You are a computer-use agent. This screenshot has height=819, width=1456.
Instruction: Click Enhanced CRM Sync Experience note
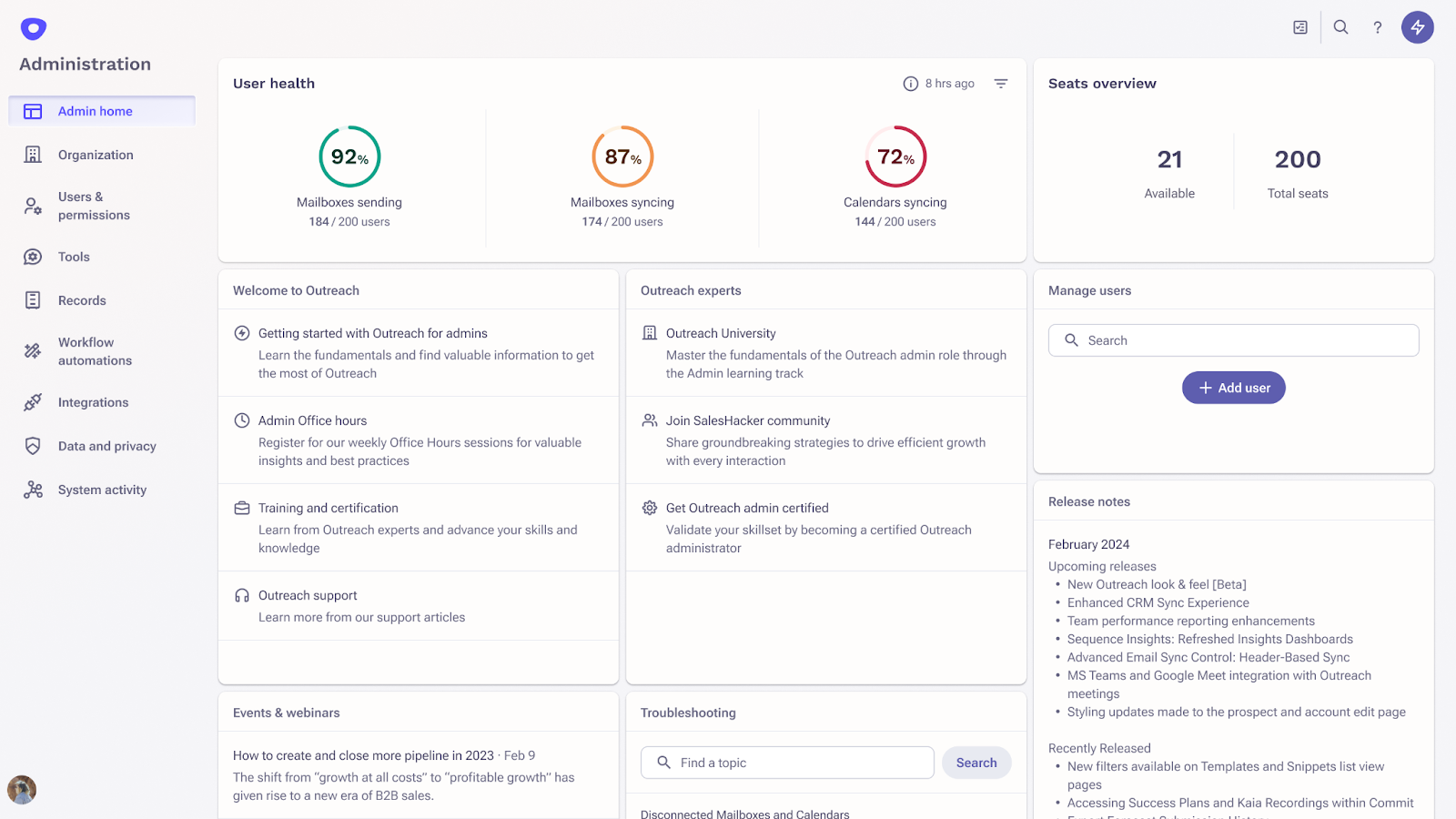(1158, 602)
